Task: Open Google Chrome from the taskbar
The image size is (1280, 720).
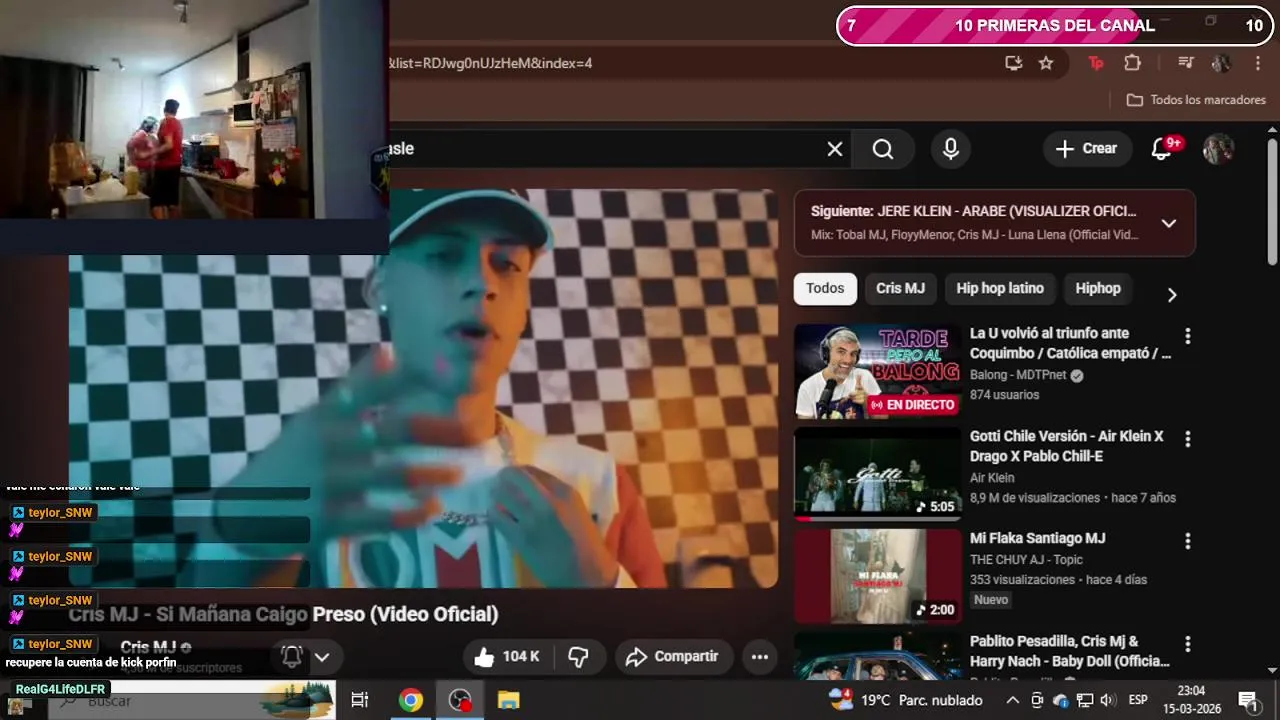Action: pos(410,700)
